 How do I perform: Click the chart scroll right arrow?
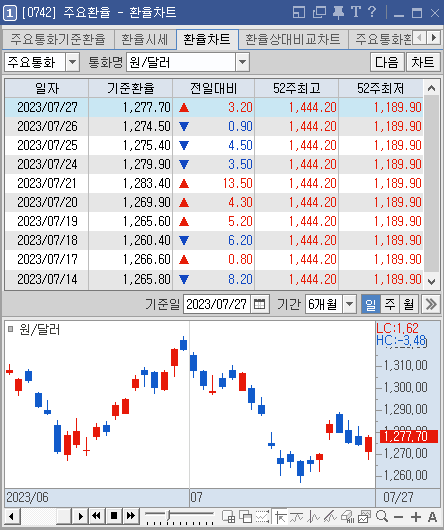coord(80,516)
